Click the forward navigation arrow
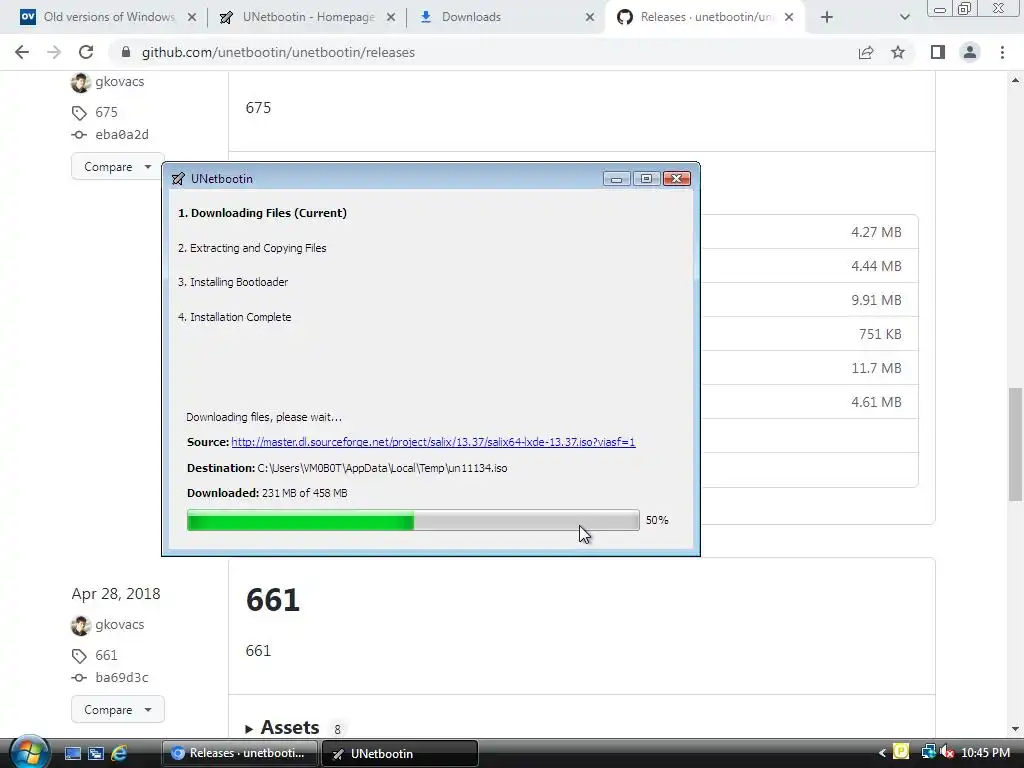The width and height of the screenshot is (1024, 768). tap(54, 52)
